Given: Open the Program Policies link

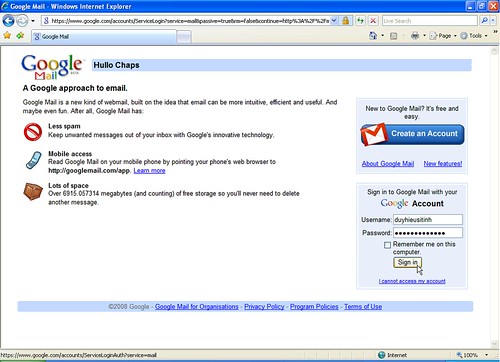Looking at the screenshot, I should click(x=314, y=307).
